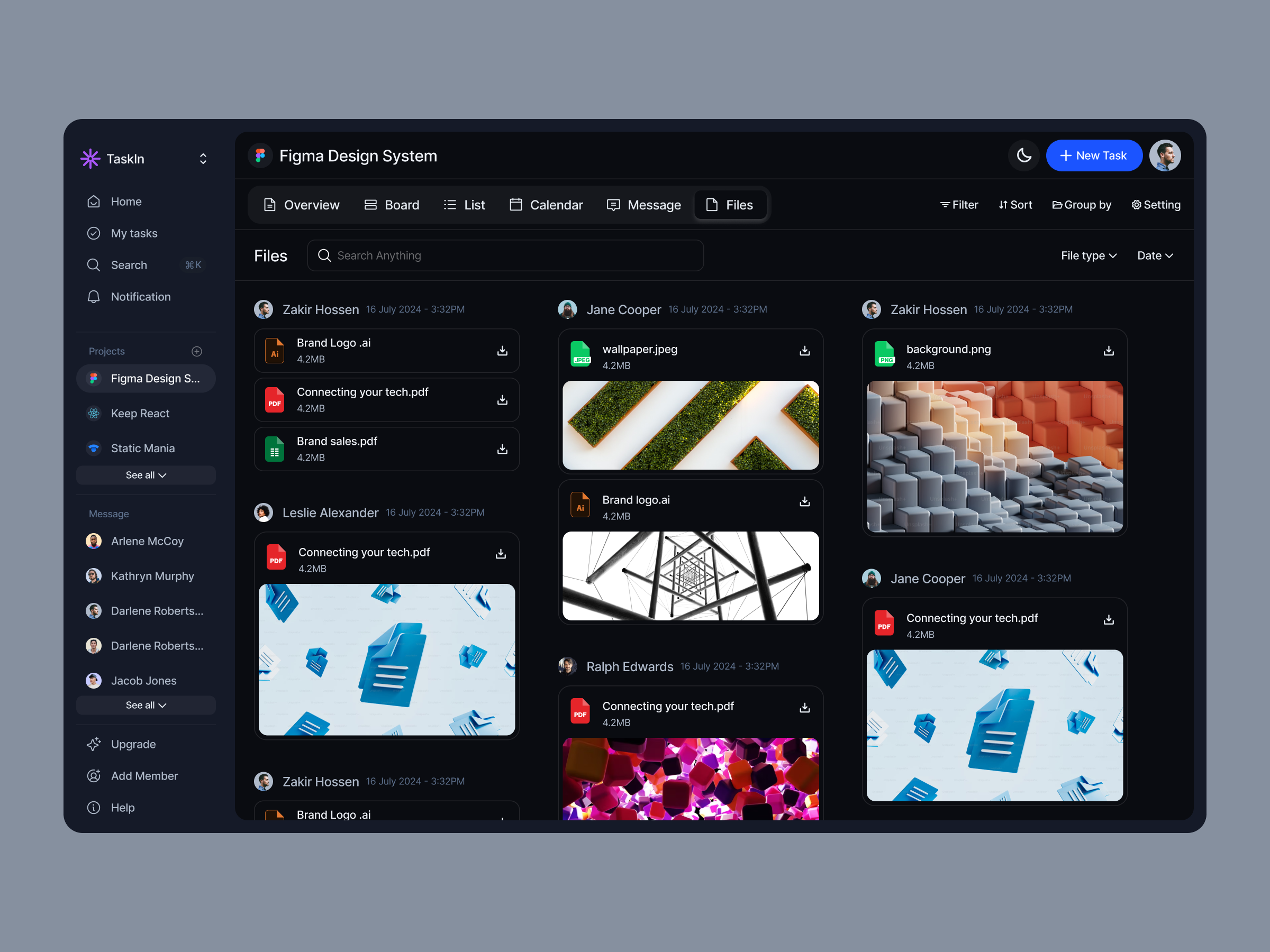Download Connecting your tech.pdf from Zakir Hossen

(502, 400)
